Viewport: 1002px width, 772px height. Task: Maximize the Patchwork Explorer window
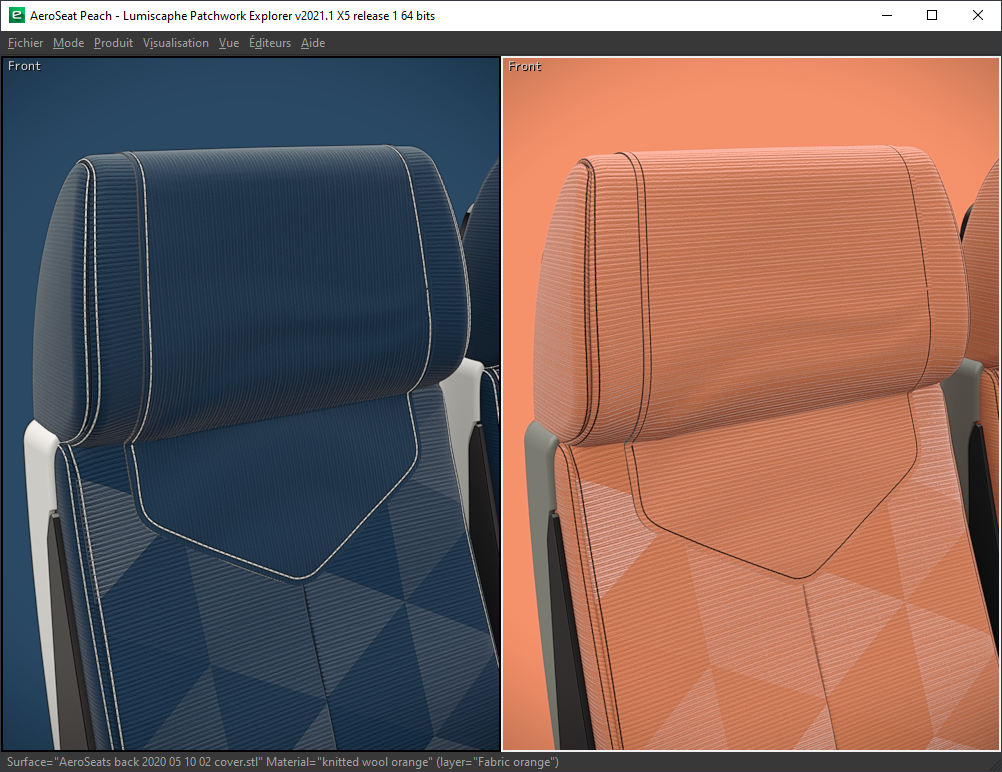(x=932, y=15)
